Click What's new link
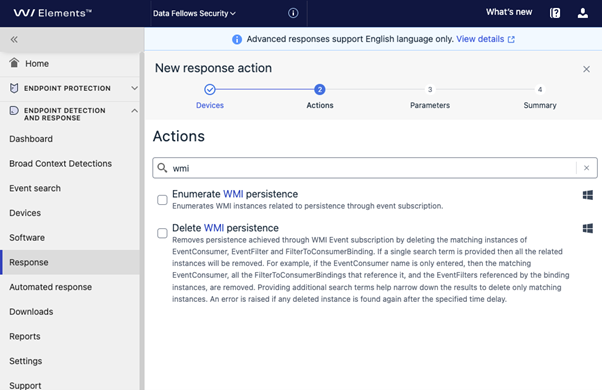 point(509,12)
